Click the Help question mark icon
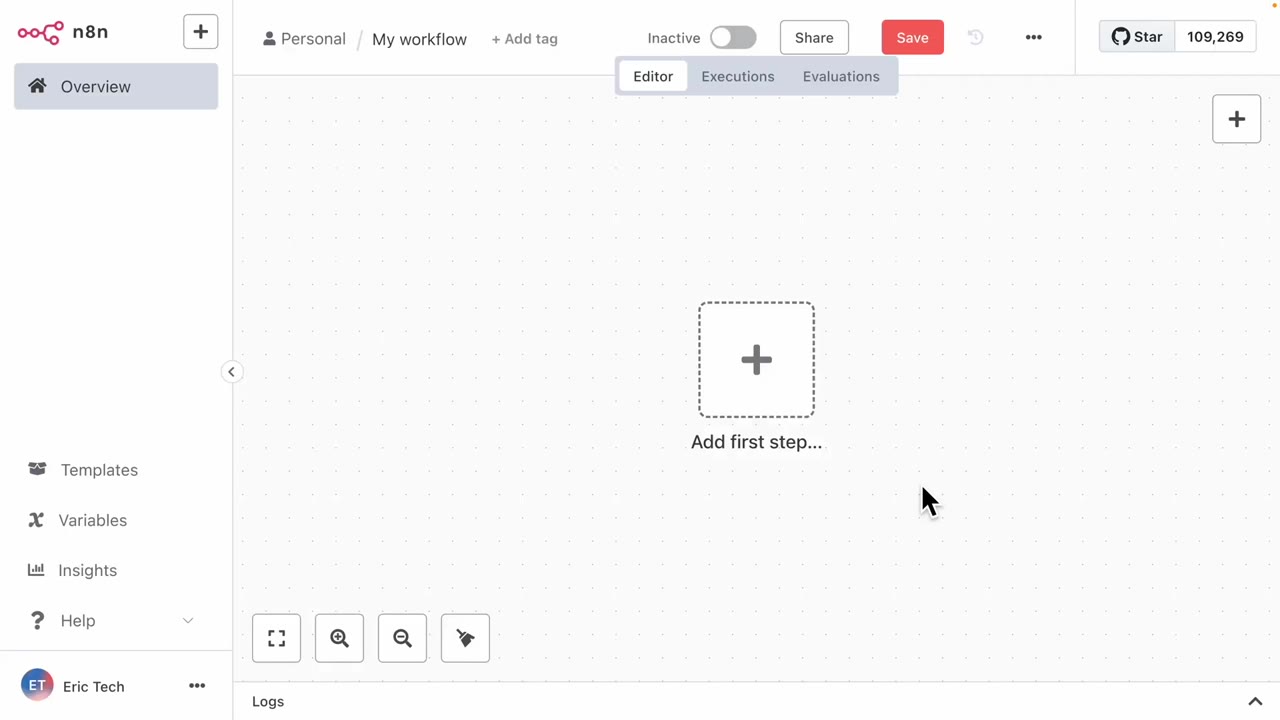 coord(37,621)
